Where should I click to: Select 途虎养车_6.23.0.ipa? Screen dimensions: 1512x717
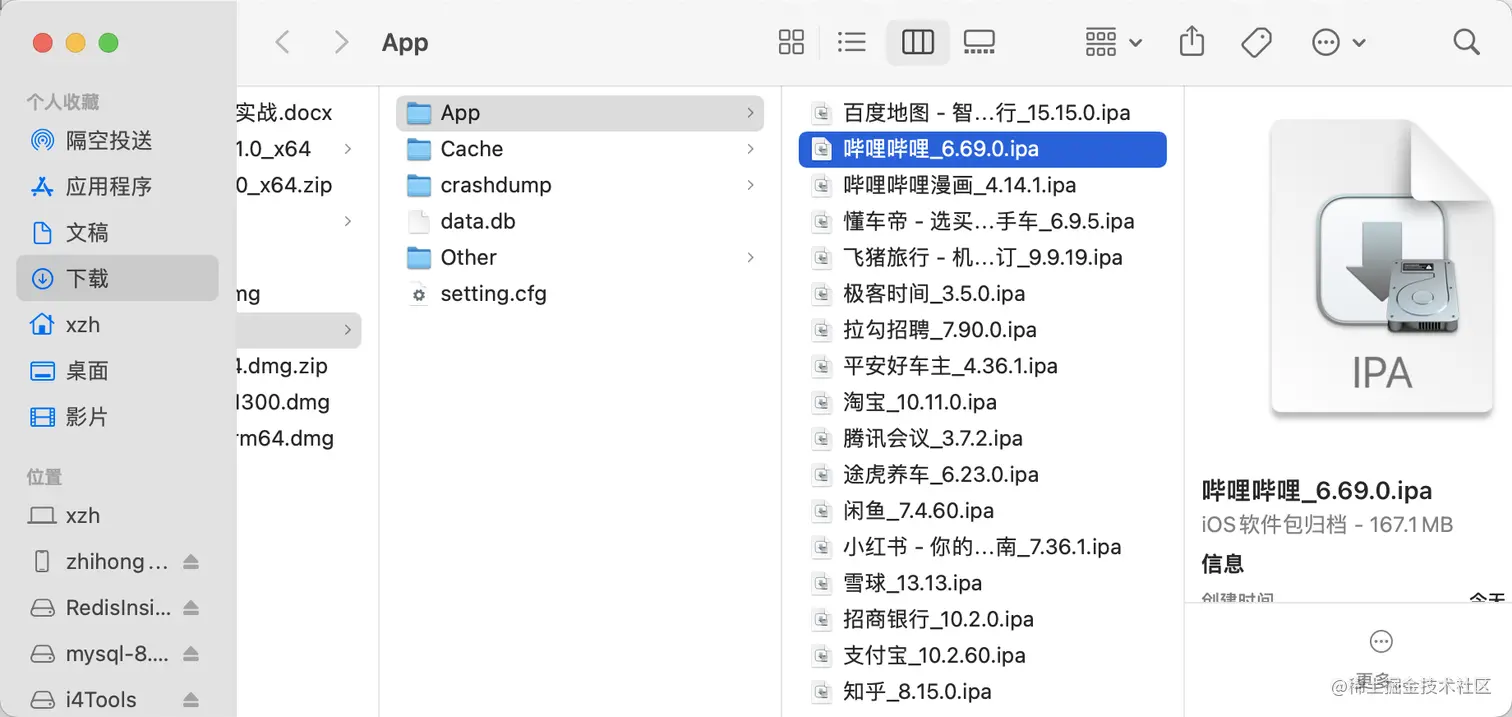point(983,474)
